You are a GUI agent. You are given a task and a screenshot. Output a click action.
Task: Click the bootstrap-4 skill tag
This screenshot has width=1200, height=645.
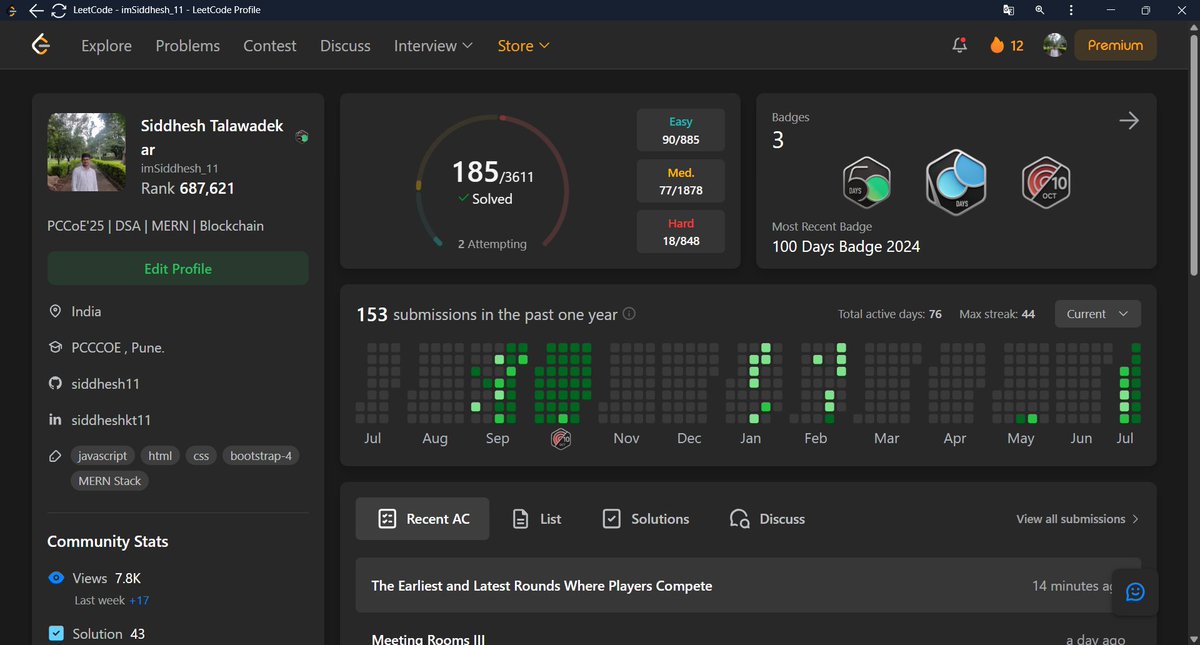pos(262,456)
